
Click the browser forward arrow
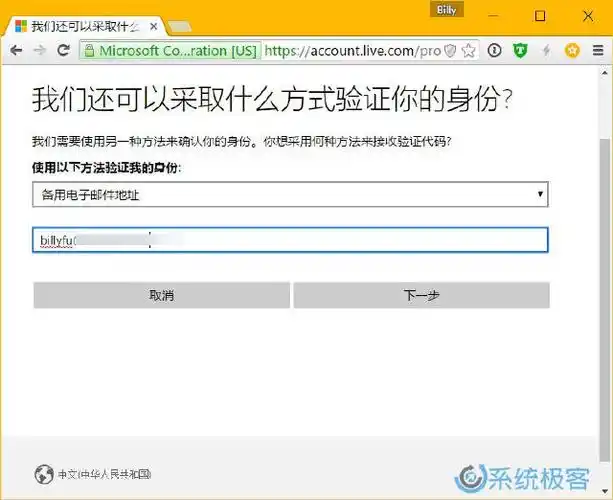pyautogui.click(x=39, y=50)
